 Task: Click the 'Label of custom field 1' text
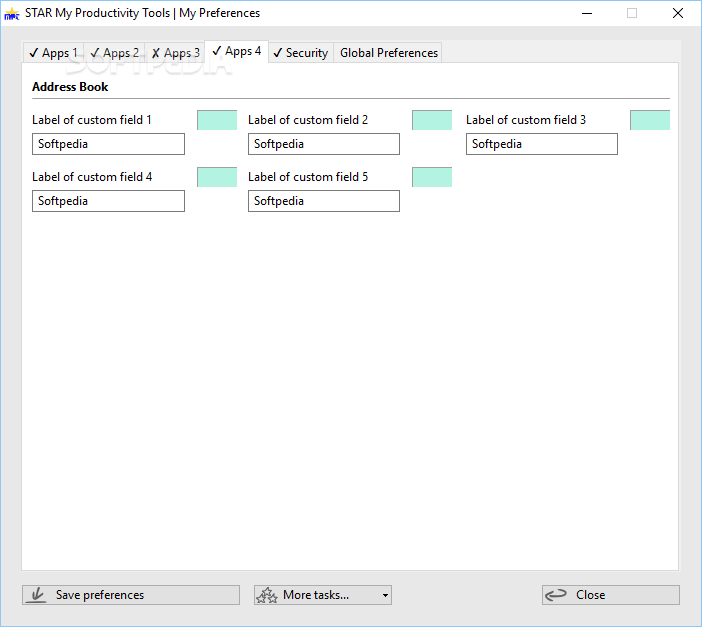point(92,120)
